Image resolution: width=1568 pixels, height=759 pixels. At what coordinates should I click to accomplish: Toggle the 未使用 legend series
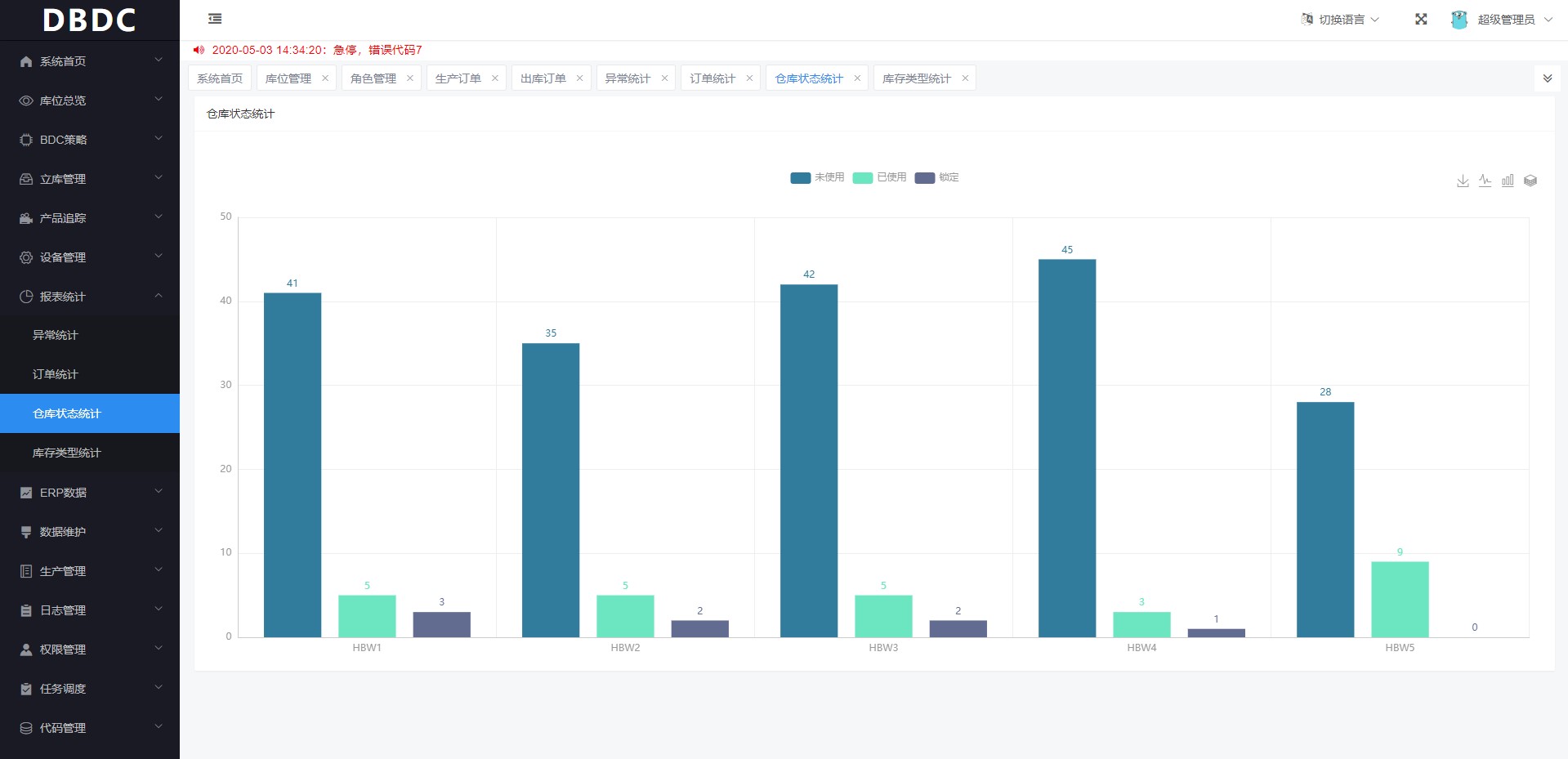[829, 177]
